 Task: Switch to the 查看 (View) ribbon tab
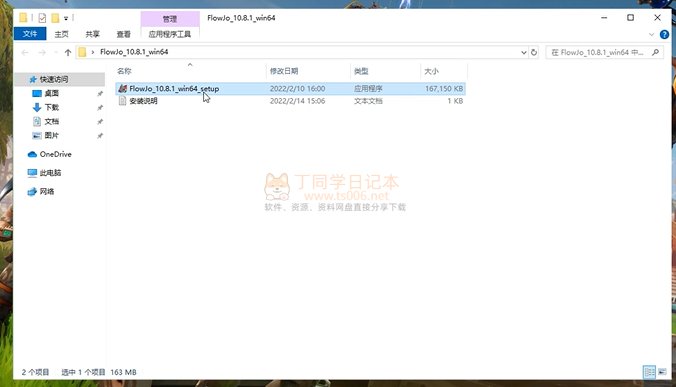coord(123,34)
